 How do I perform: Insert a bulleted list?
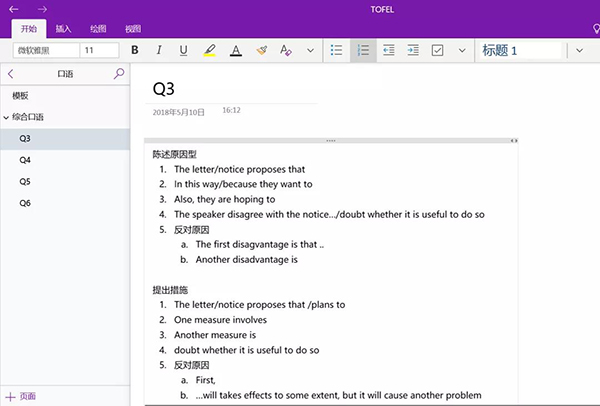point(337,50)
